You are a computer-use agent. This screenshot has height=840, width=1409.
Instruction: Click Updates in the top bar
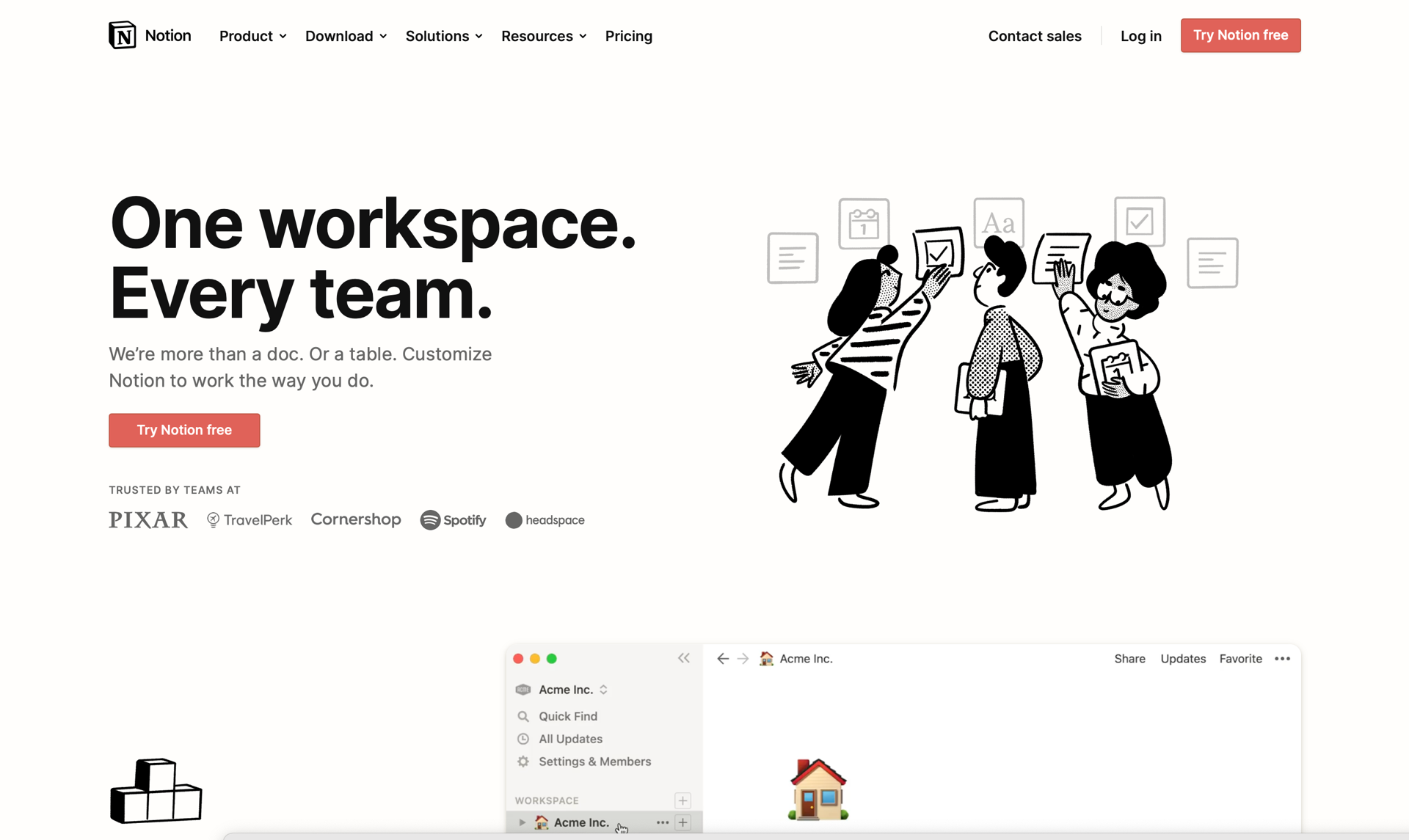[1183, 659]
